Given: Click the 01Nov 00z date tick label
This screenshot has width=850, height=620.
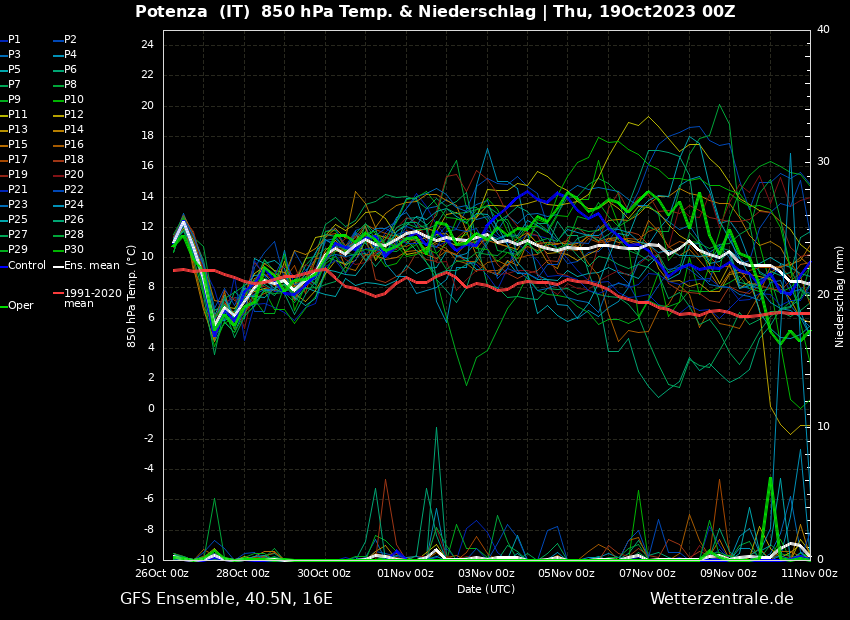Looking at the screenshot, I should [405, 574].
